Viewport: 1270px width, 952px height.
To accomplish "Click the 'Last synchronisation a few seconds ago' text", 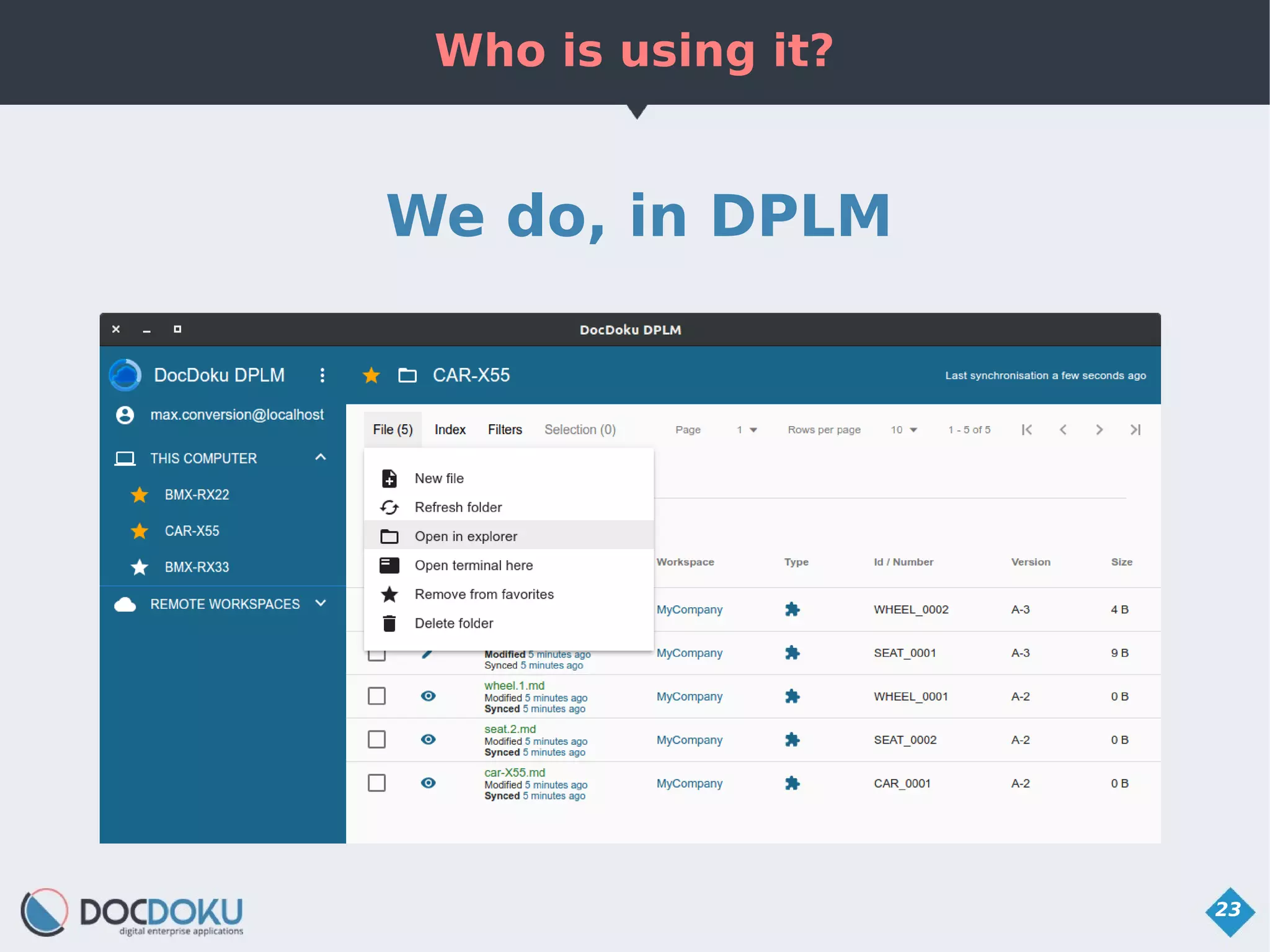I will [x=1046, y=376].
